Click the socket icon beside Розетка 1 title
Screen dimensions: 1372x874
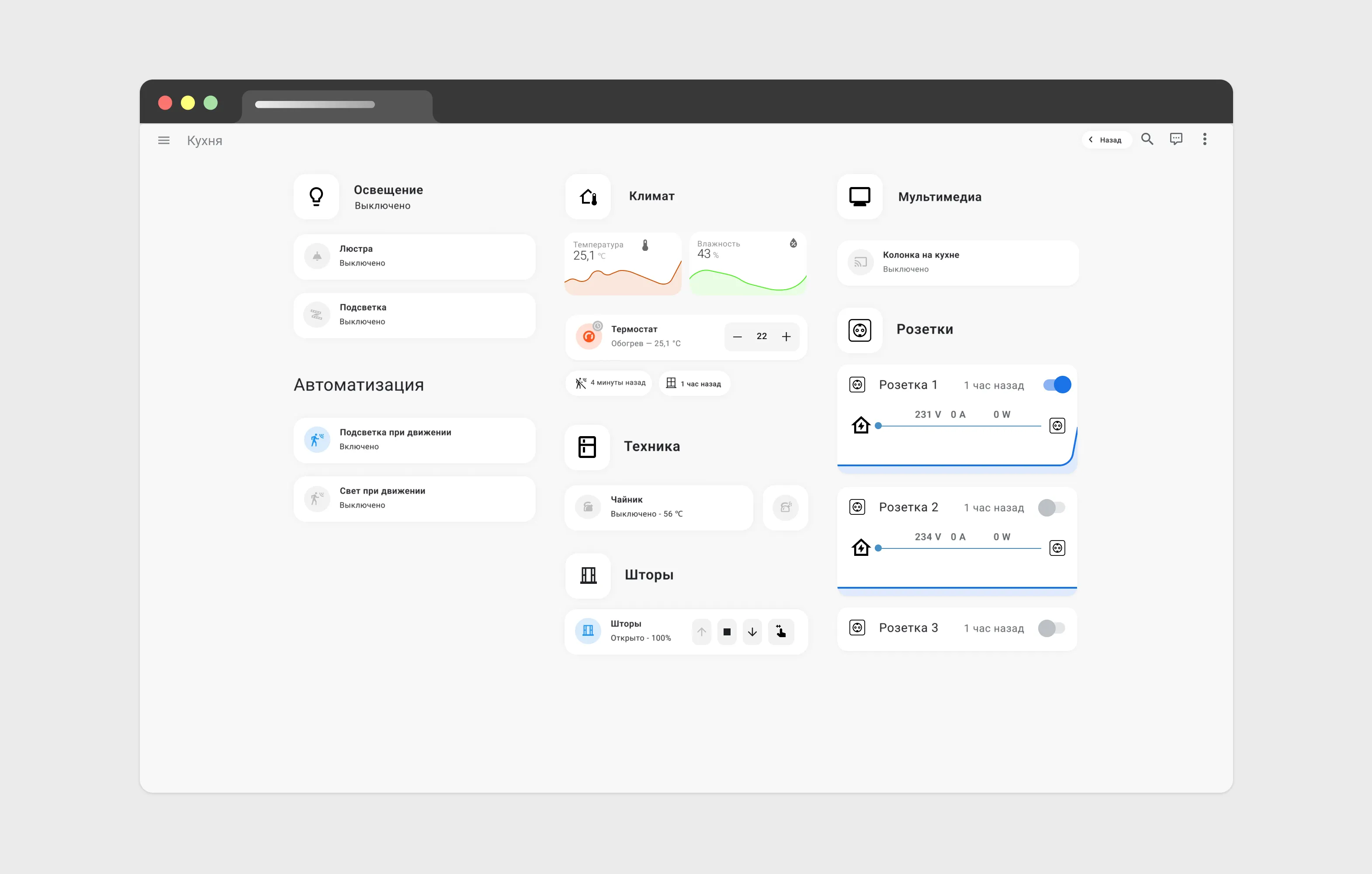pyautogui.click(x=857, y=385)
